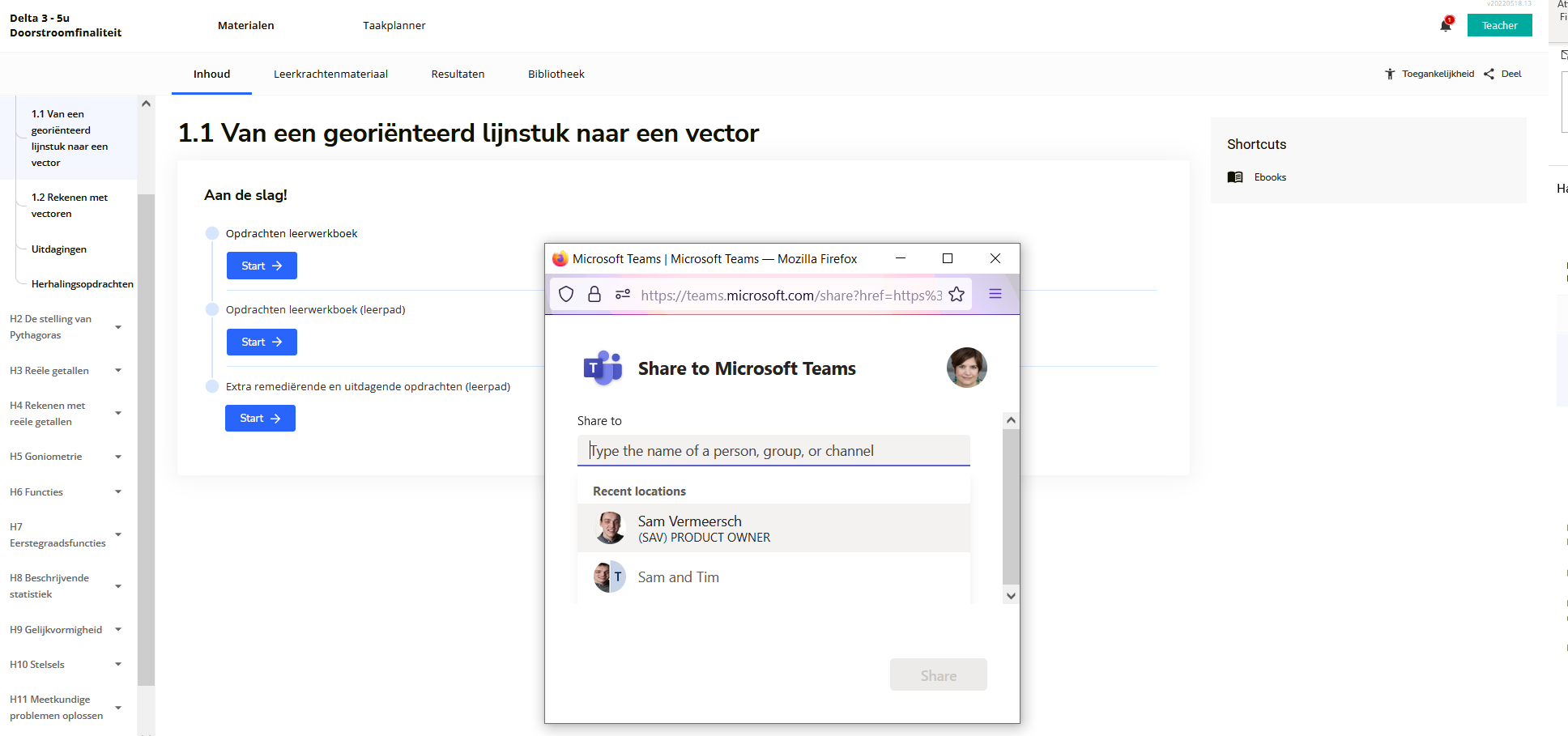Bookmark page with Firefox star icon
Image resolution: width=1568 pixels, height=736 pixels.
click(957, 295)
